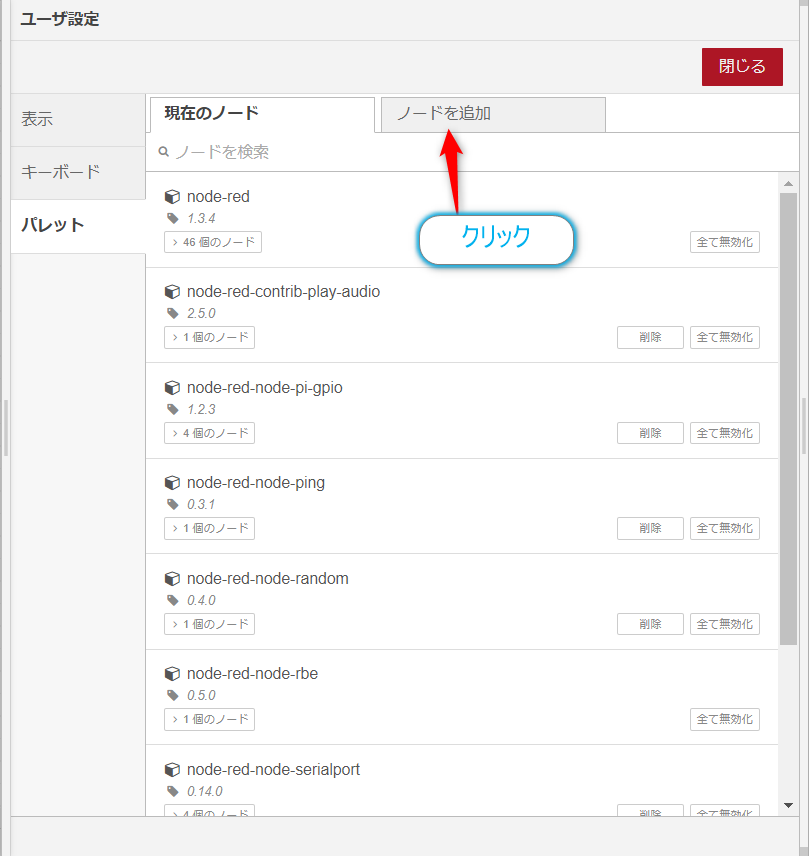This screenshot has width=809, height=856.
Task: Expand the 46 個のノード list of node-red
Action: (213, 242)
